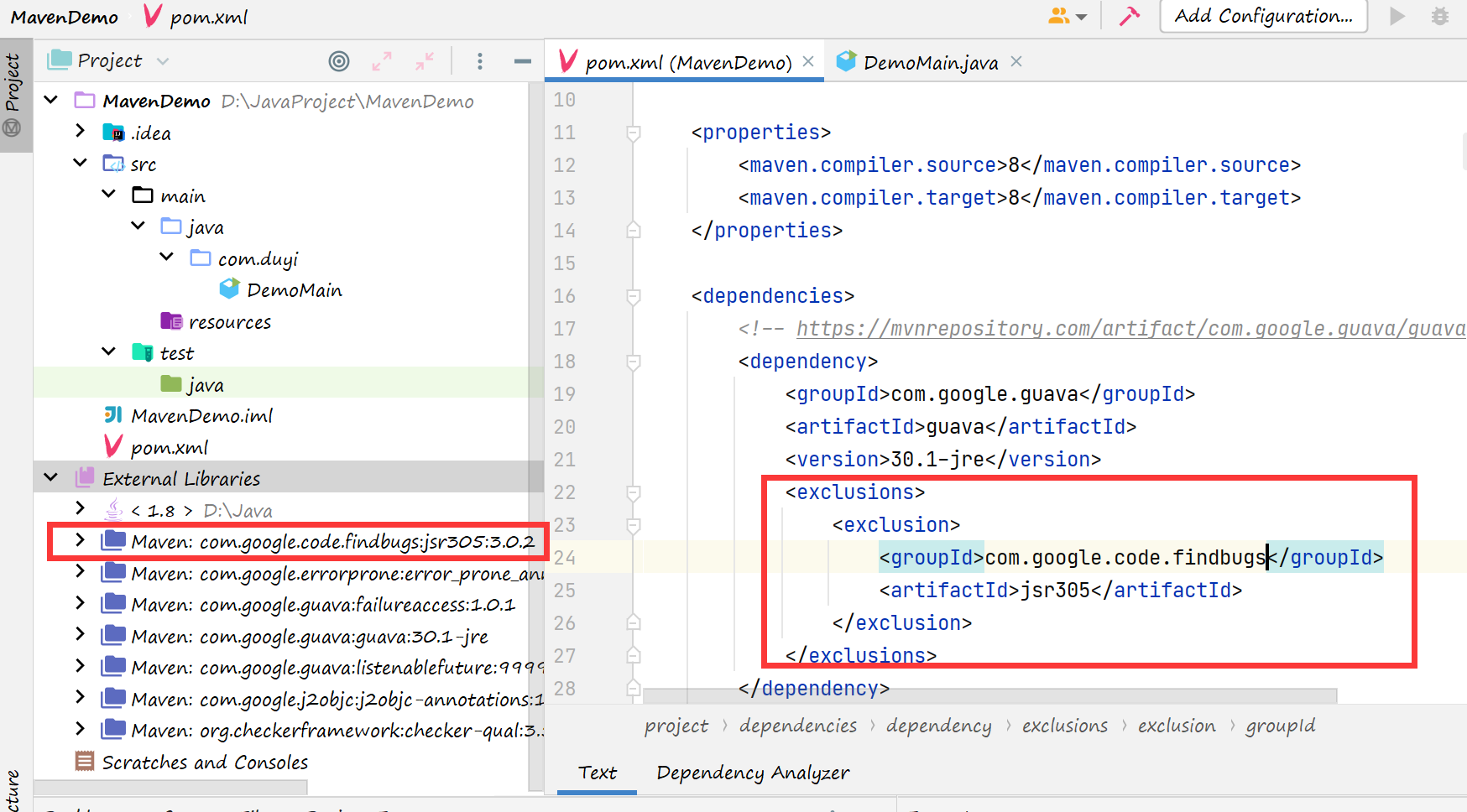Click the Scratches and Consoles icon

click(85, 761)
